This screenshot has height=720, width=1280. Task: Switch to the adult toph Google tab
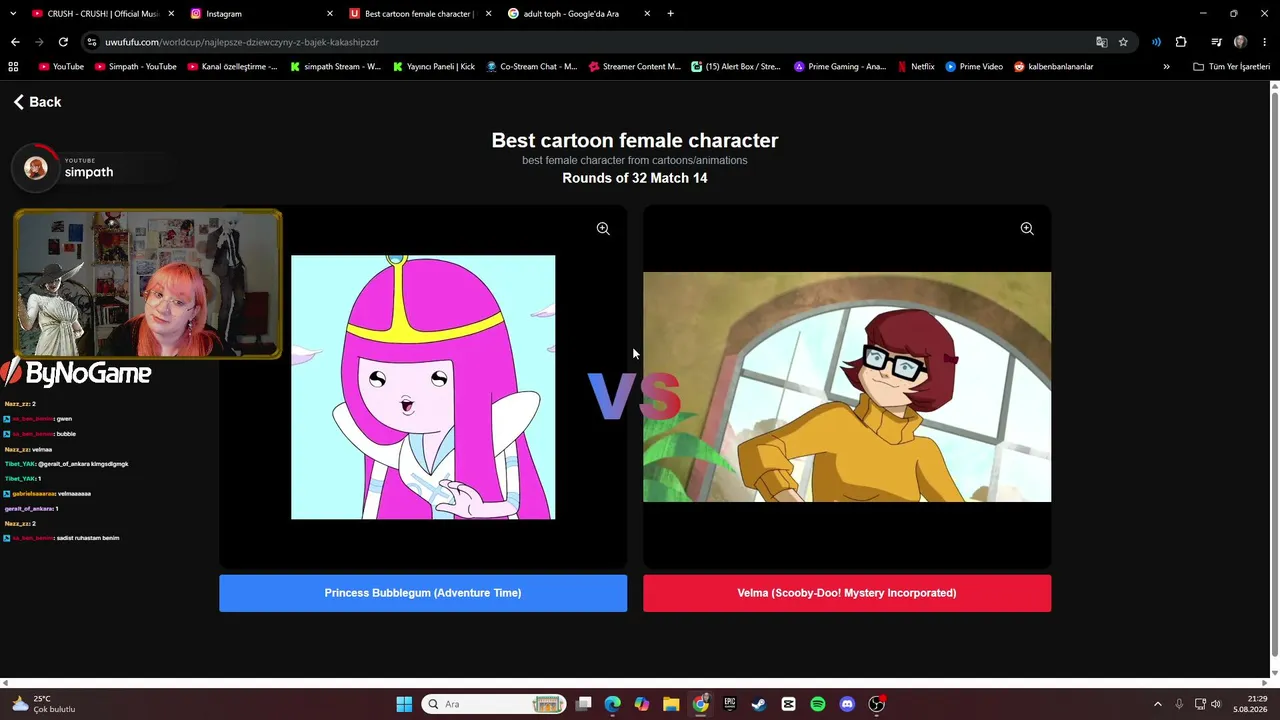(578, 14)
